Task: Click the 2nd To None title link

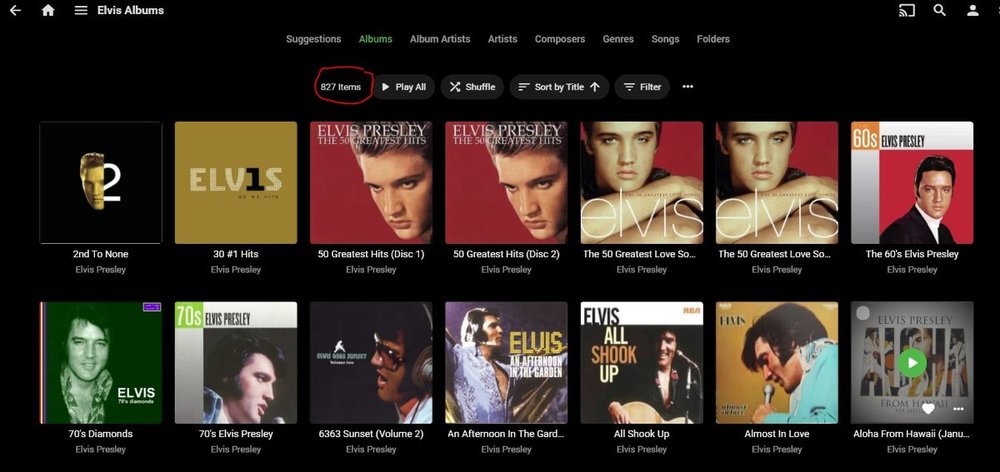Action: coord(101,254)
